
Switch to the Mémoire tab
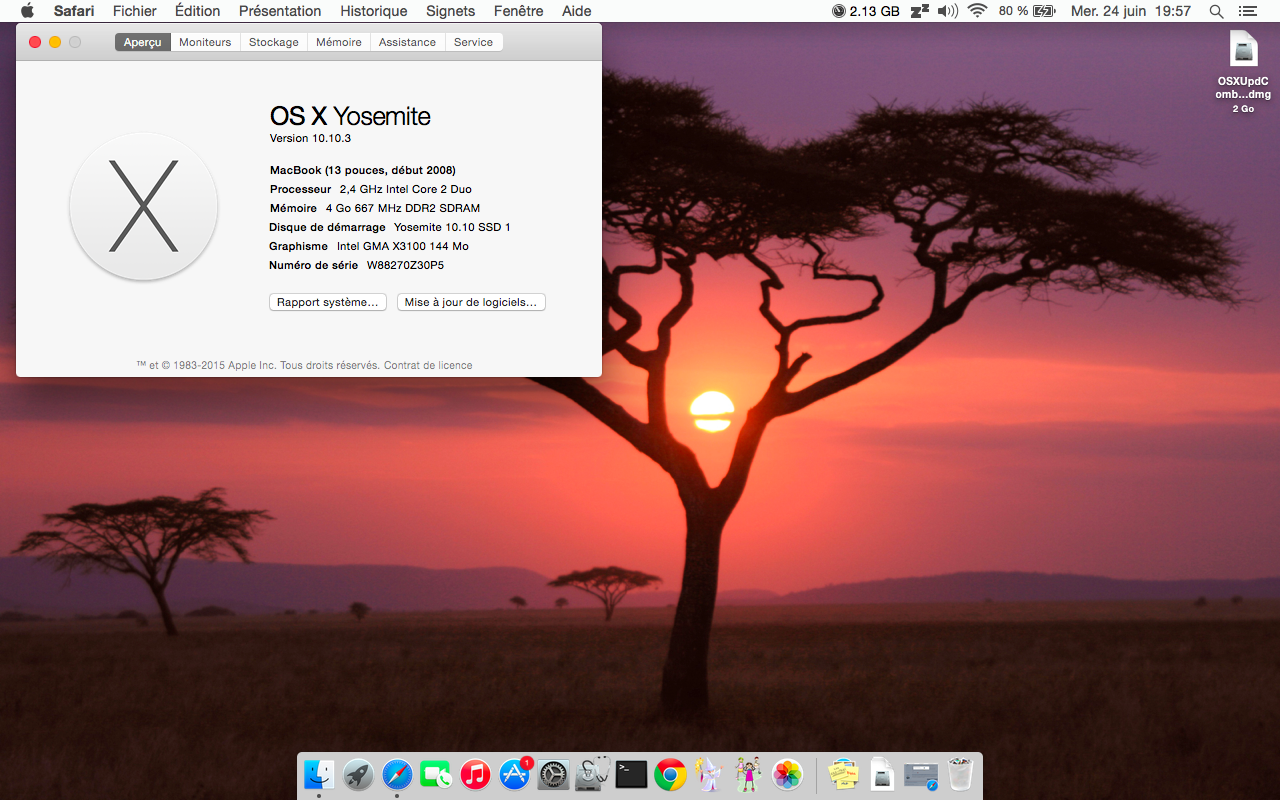(339, 42)
